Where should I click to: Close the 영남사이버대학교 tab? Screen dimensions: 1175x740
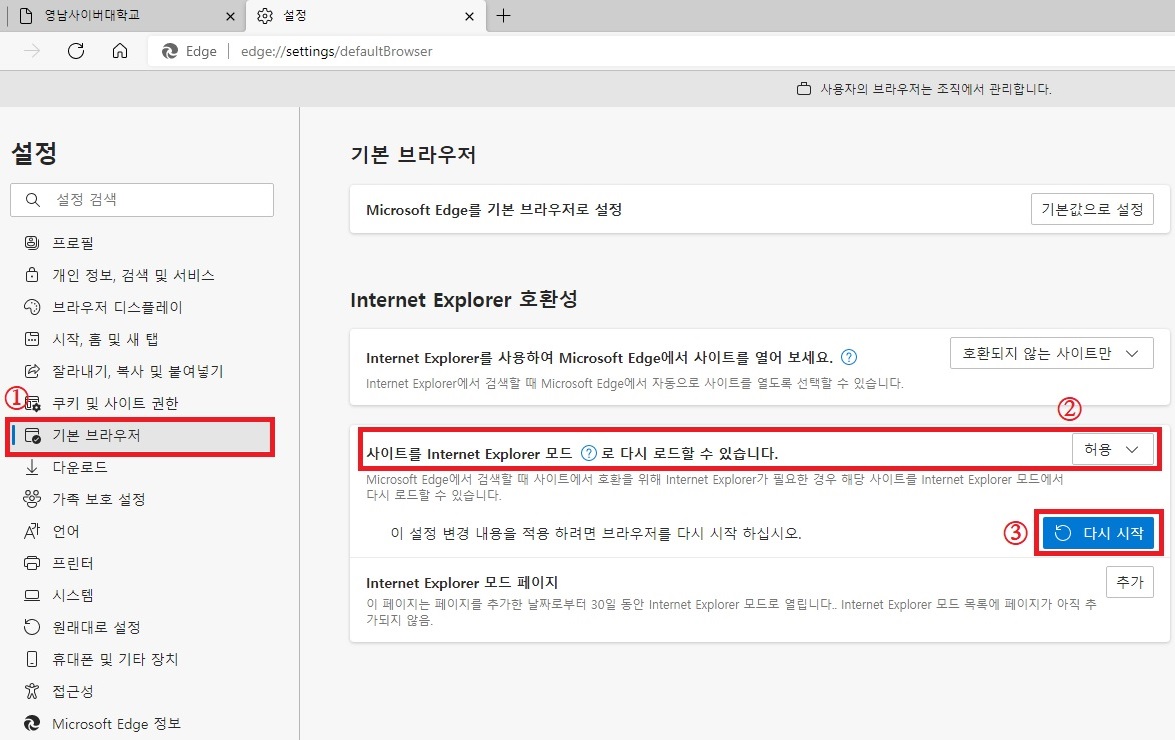(230, 16)
